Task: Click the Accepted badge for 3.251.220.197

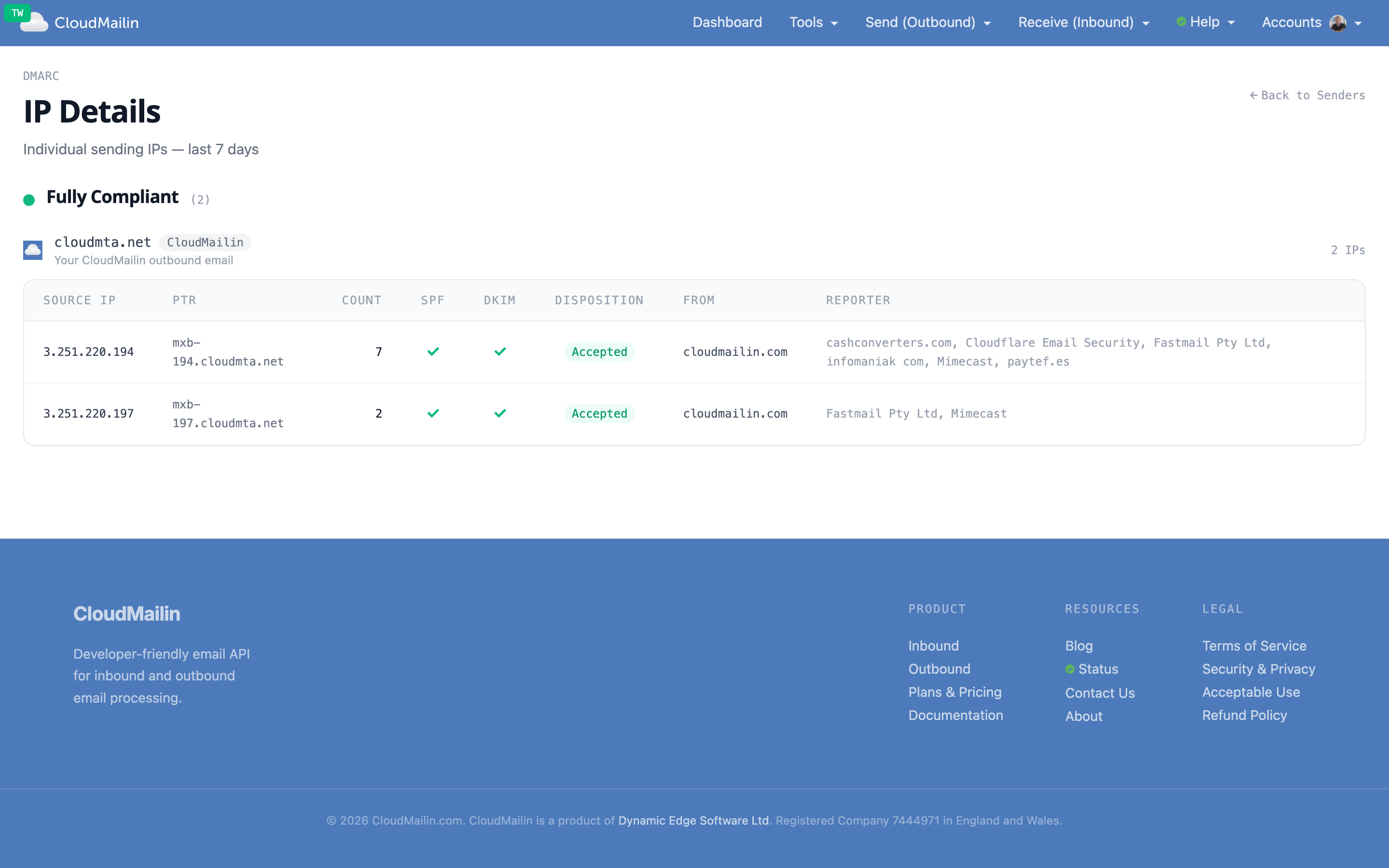Action: 599,413
